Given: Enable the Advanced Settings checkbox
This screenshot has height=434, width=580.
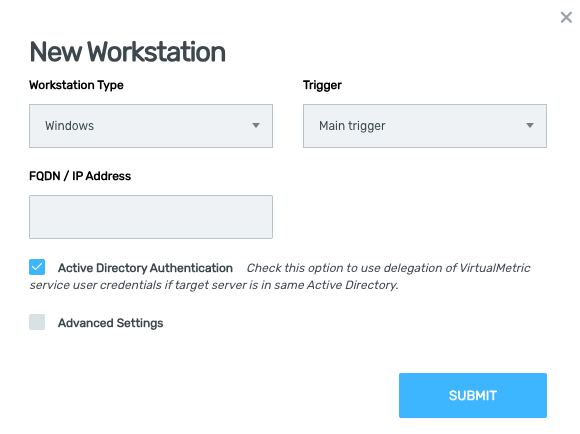Looking at the screenshot, I should [37, 322].
